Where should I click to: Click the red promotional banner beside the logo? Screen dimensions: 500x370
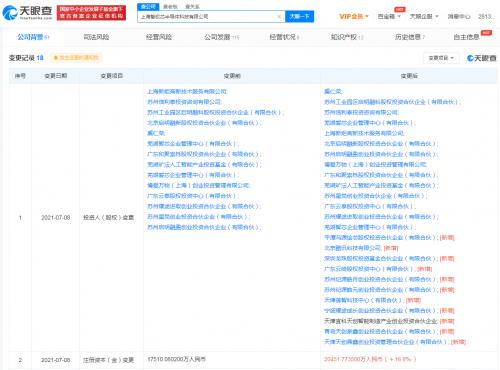coord(91,13)
